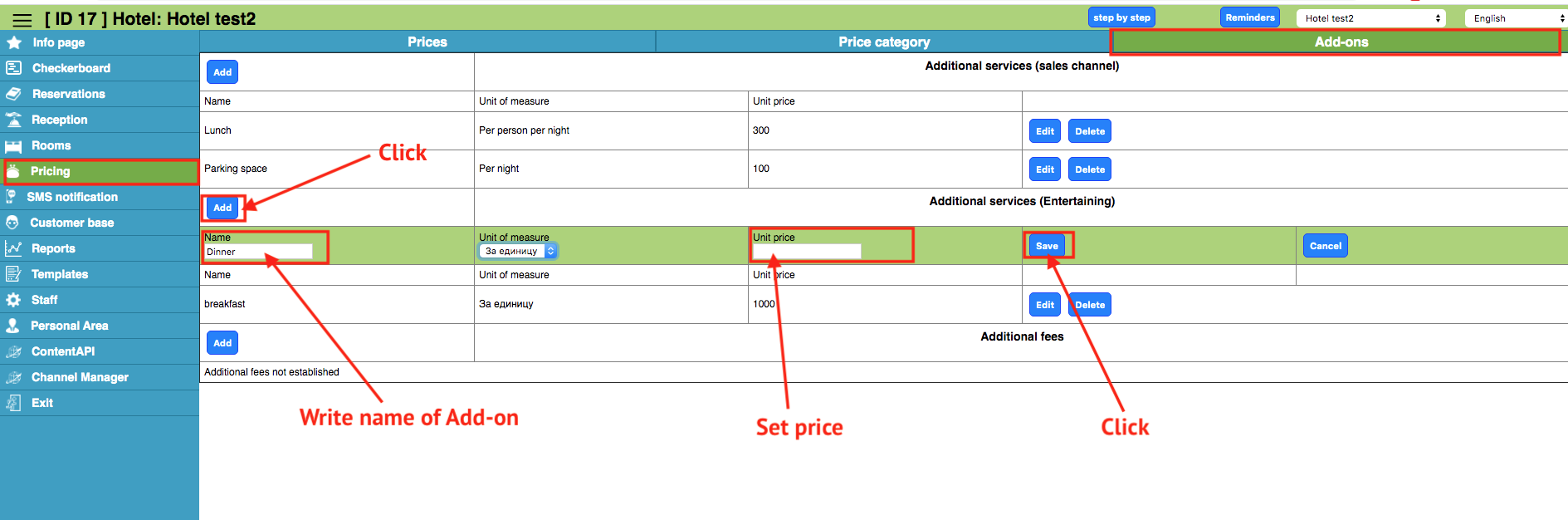Click the step by step button
This screenshot has width=1568, height=520.
coord(1121,17)
